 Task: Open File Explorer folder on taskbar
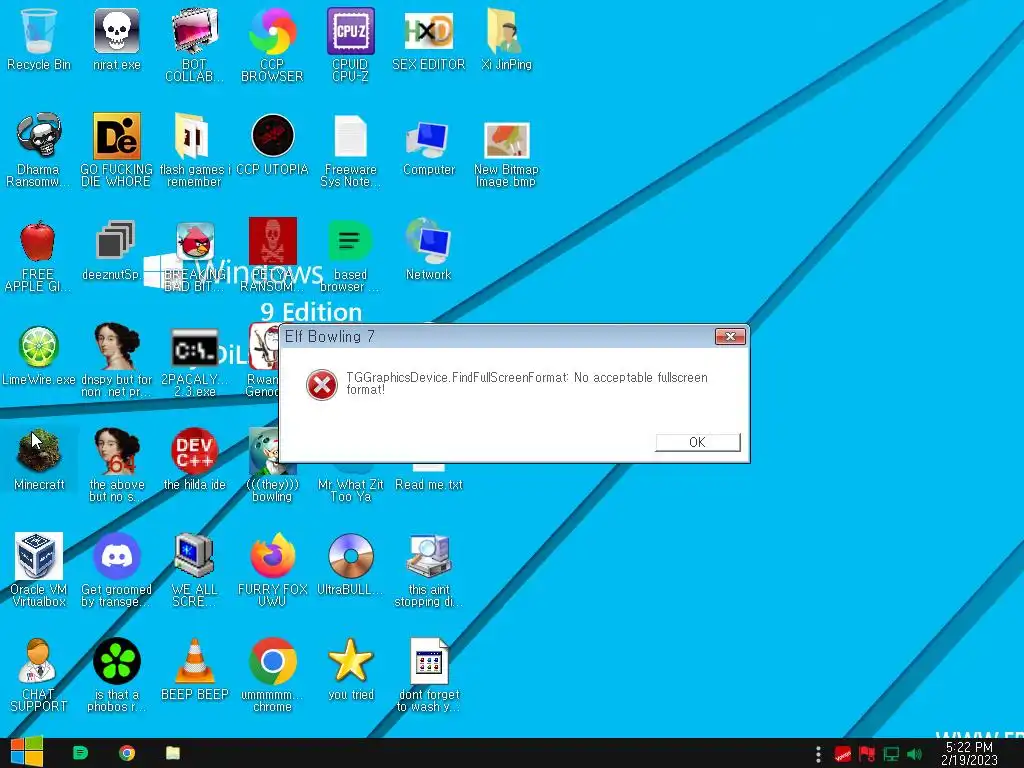point(173,753)
